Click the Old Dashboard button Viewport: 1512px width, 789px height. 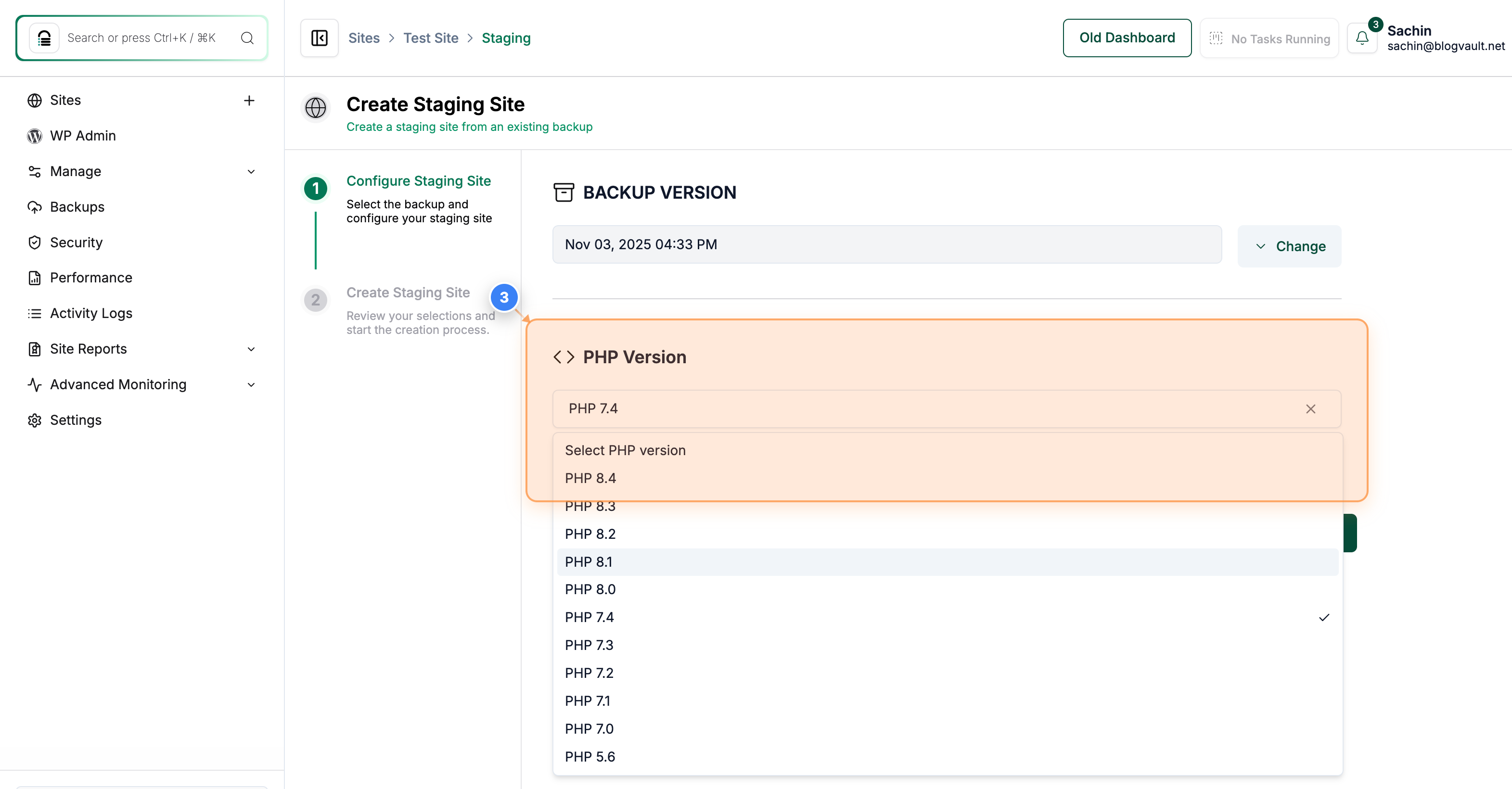click(1127, 38)
